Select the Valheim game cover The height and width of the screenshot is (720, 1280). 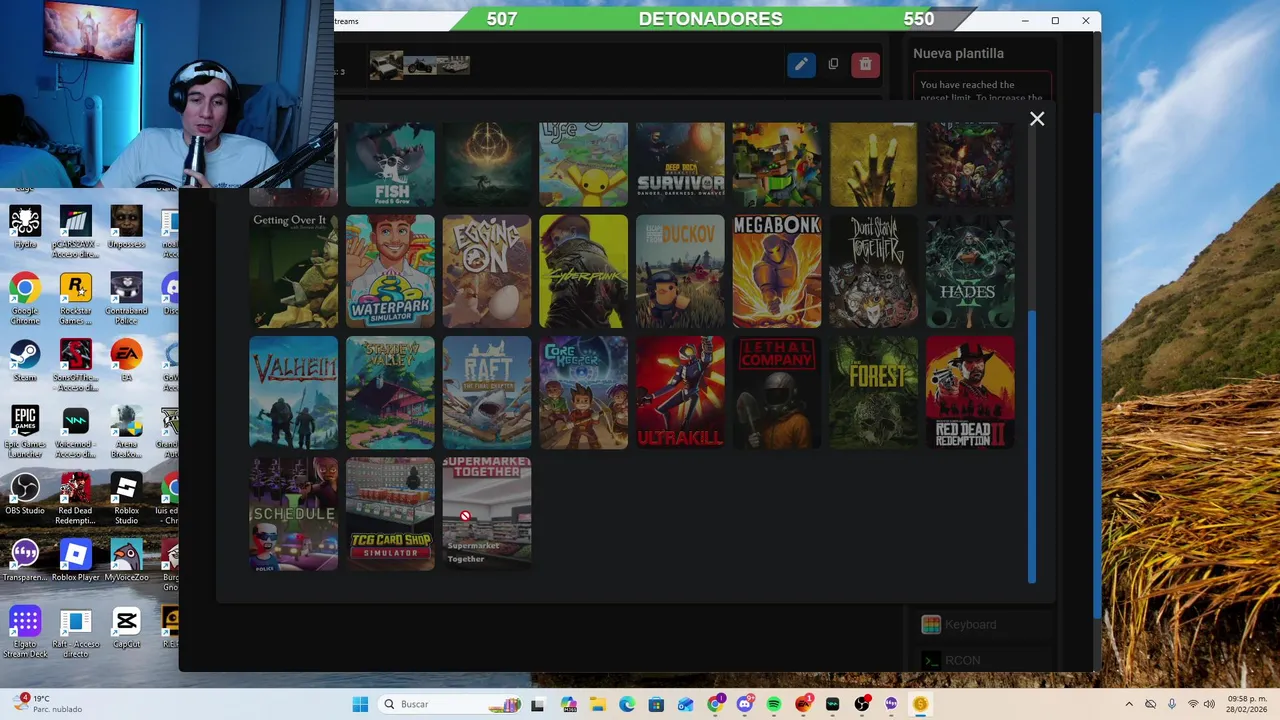click(293, 393)
